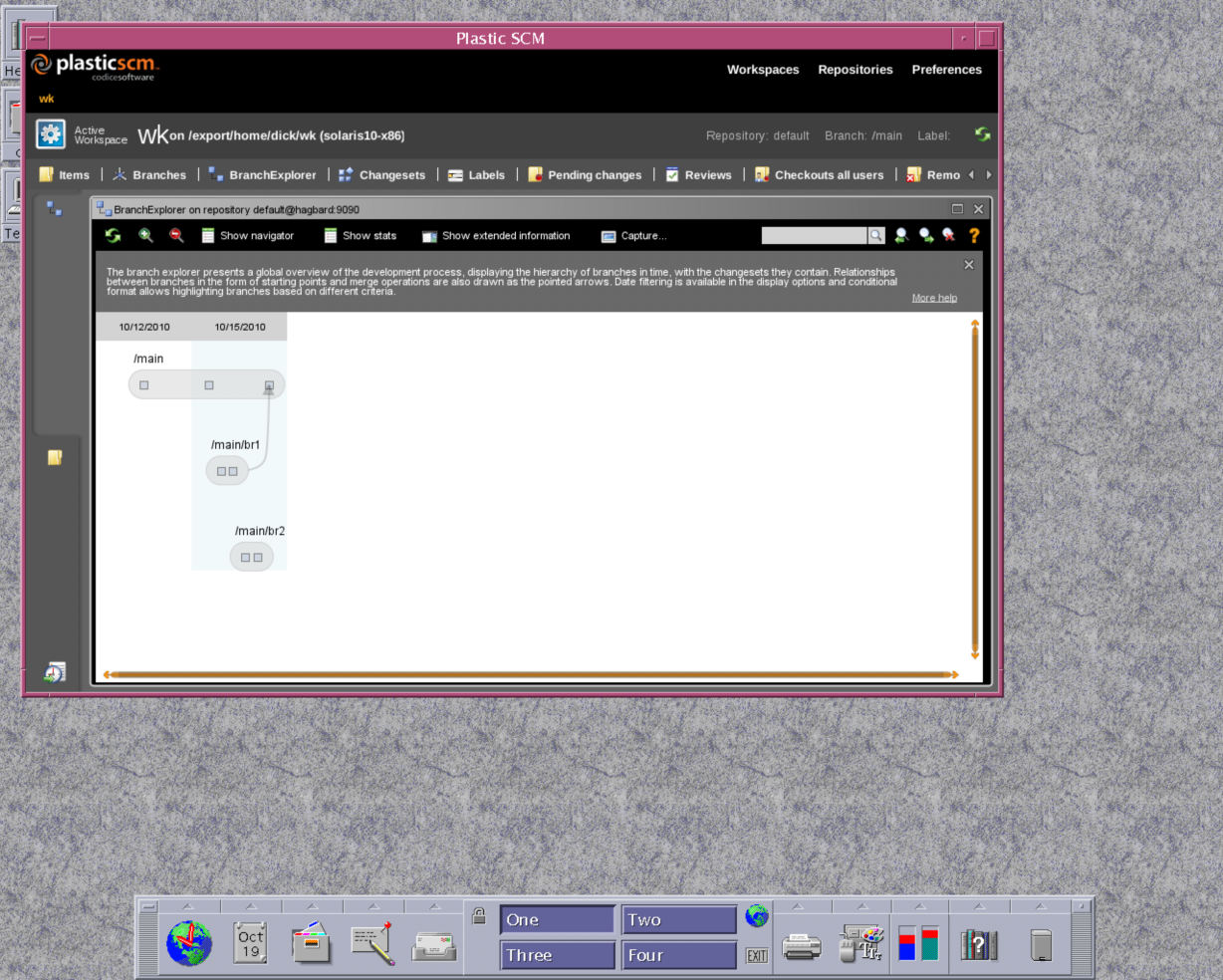The height and width of the screenshot is (980, 1223).
Task: Select the first changeset in /main/br2
Action: click(246, 558)
